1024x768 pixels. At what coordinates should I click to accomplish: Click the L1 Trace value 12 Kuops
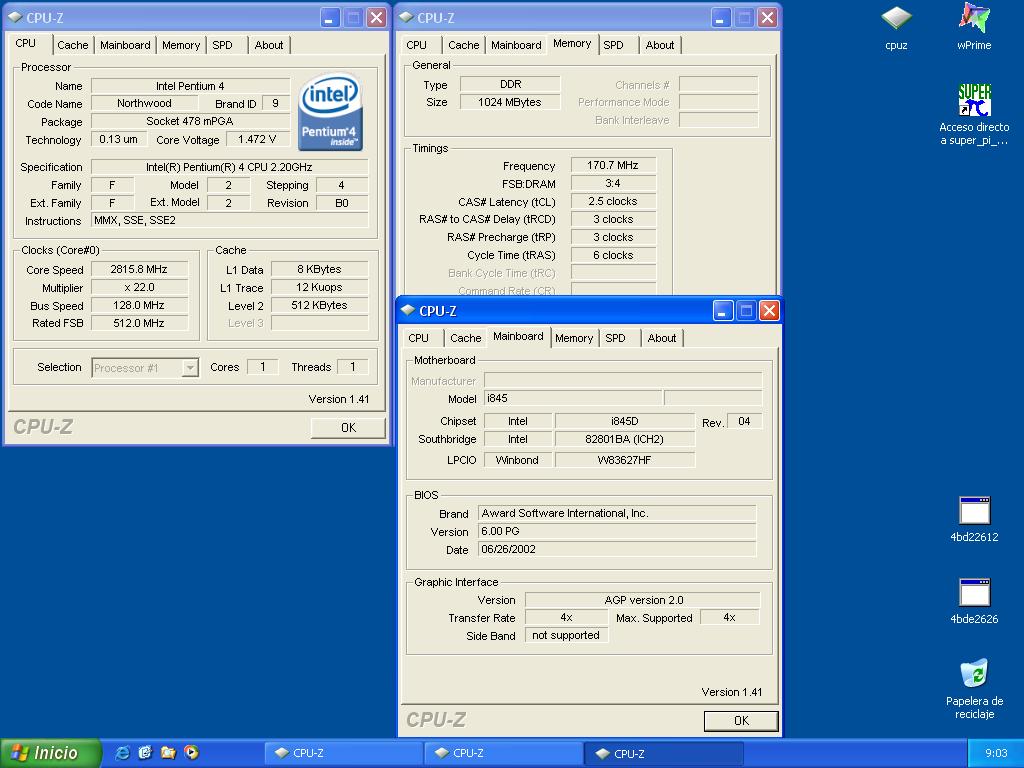point(319,287)
